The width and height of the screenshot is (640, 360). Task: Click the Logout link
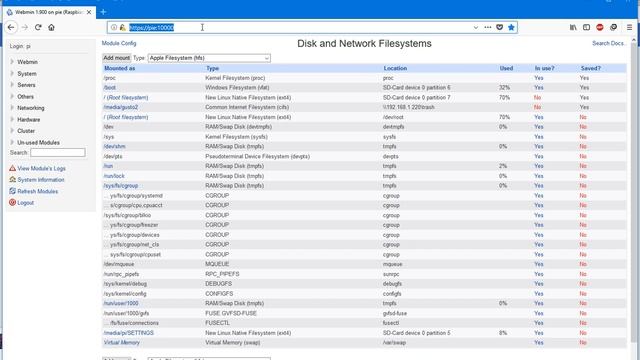click(26, 202)
